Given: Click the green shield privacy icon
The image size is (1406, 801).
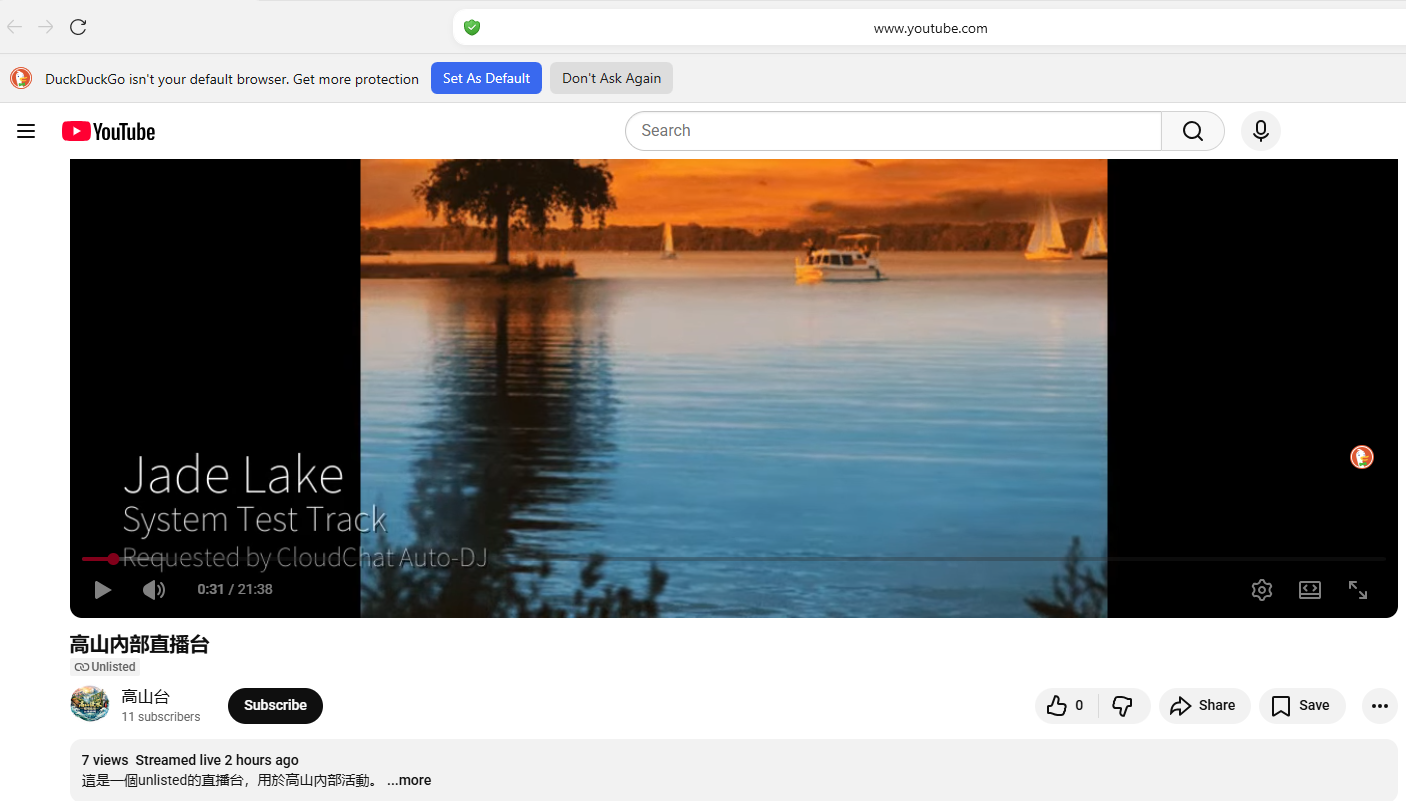Looking at the screenshot, I should click(472, 28).
